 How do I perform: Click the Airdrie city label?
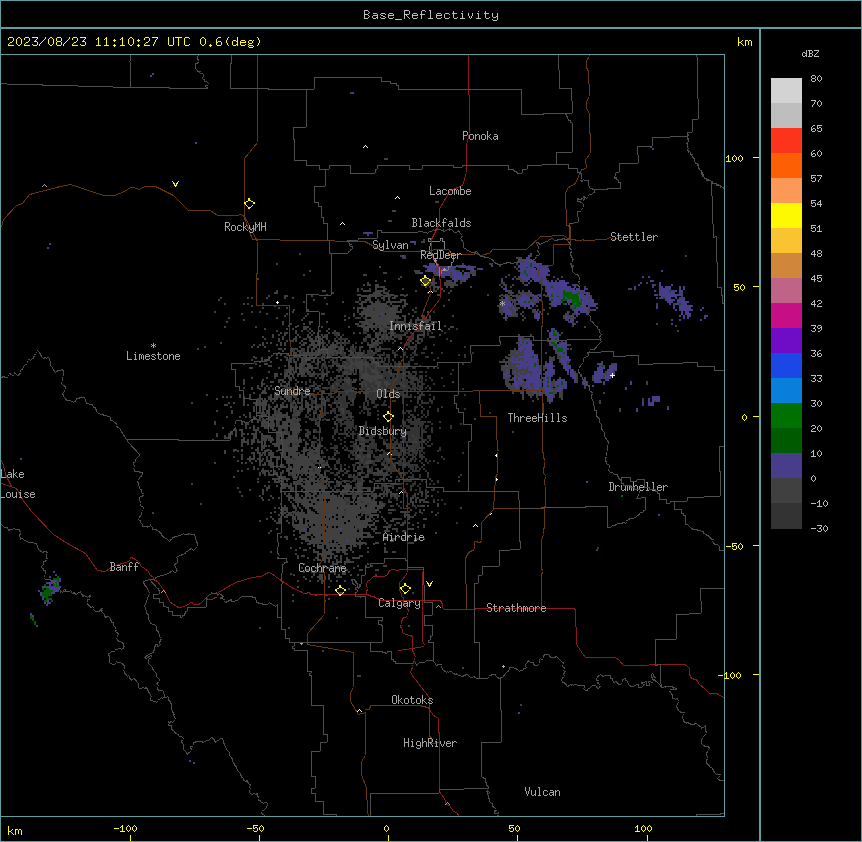click(404, 537)
